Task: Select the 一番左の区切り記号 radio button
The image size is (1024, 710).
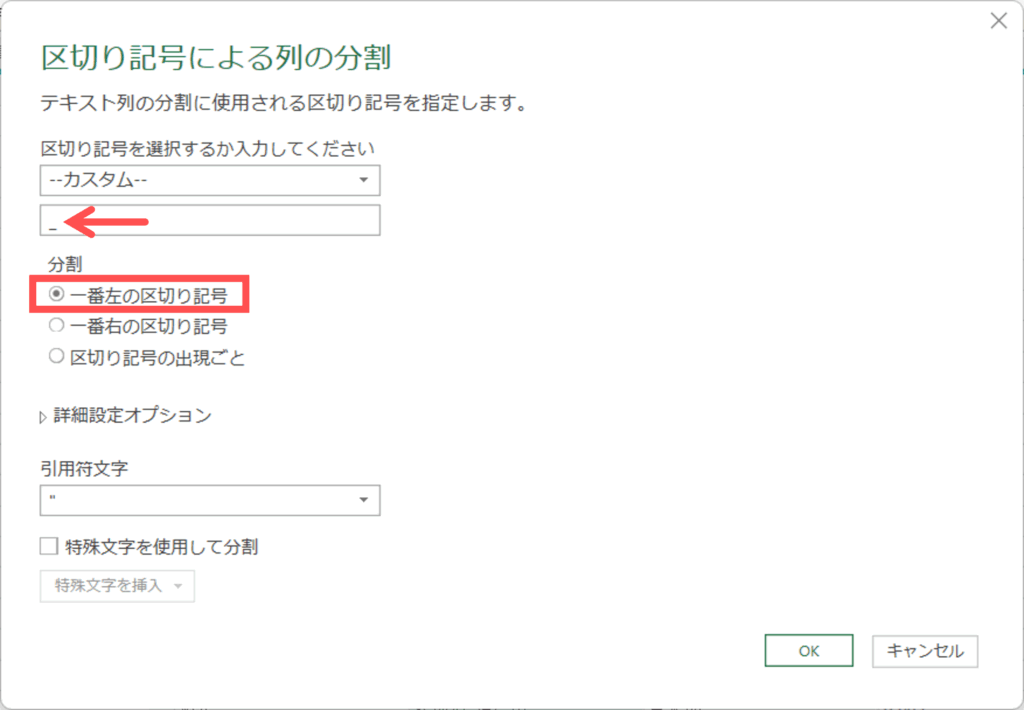Action: point(57,295)
